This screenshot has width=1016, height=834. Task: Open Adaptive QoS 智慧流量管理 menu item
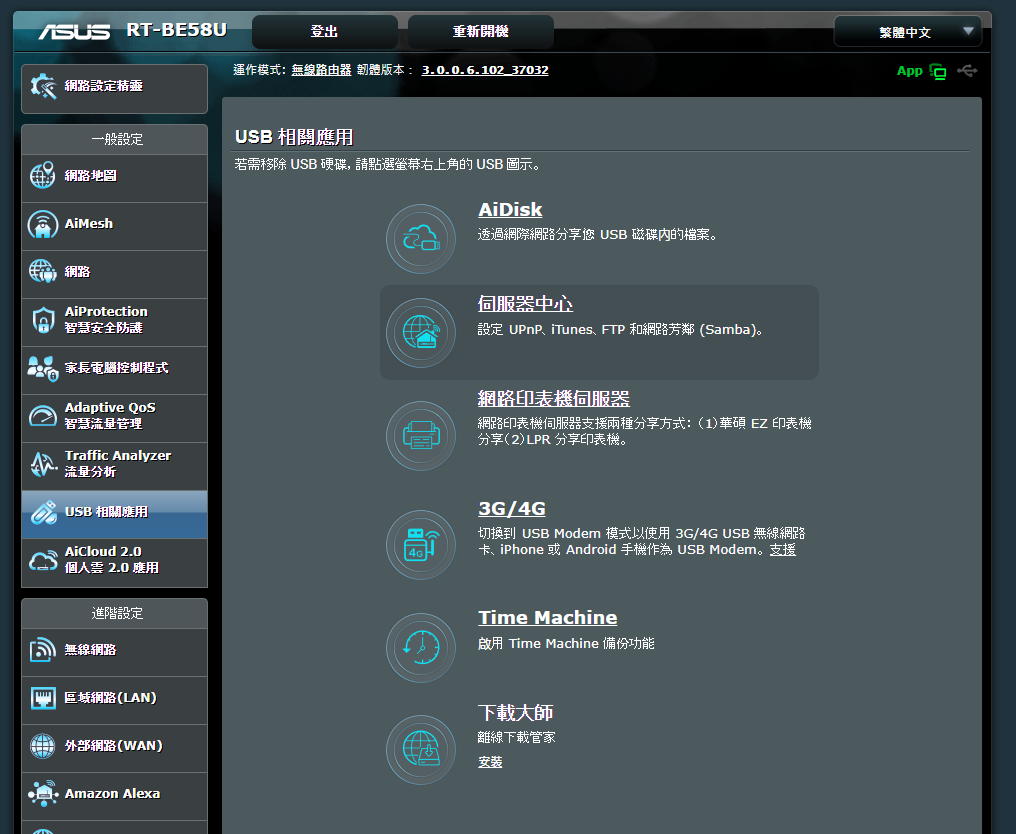[x=115, y=418]
